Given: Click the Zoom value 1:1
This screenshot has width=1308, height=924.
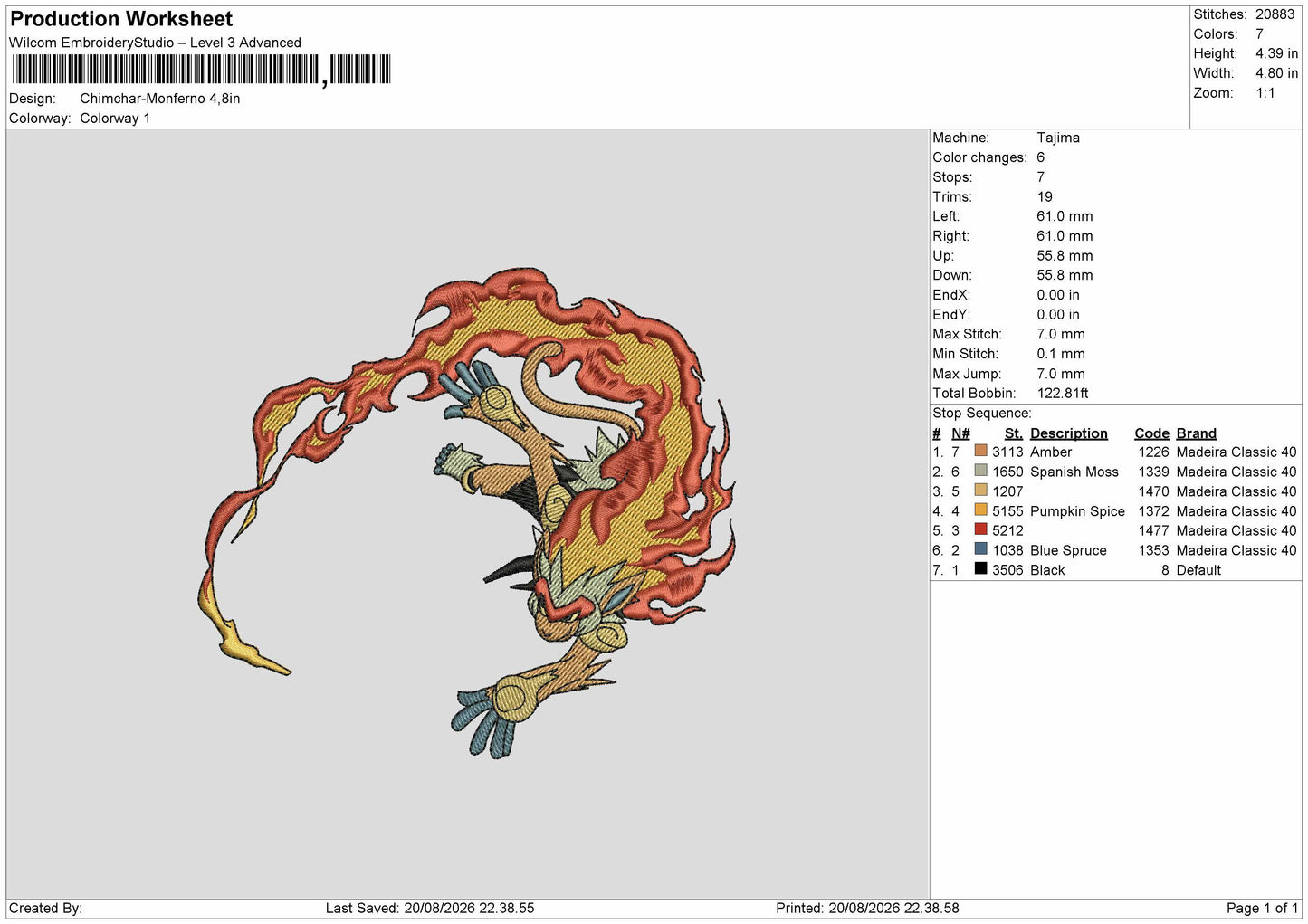Looking at the screenshot, I should tap(1265, 93).
